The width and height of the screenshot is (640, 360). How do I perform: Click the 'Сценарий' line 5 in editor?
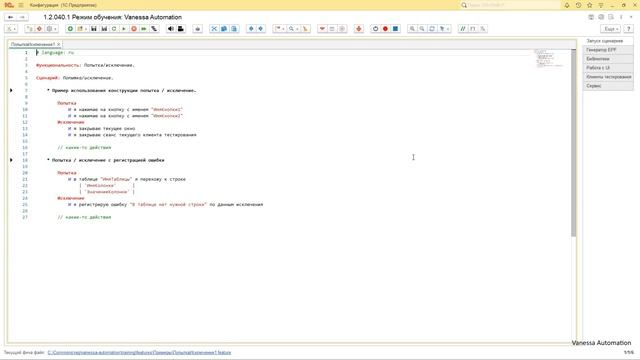(75, 78)
